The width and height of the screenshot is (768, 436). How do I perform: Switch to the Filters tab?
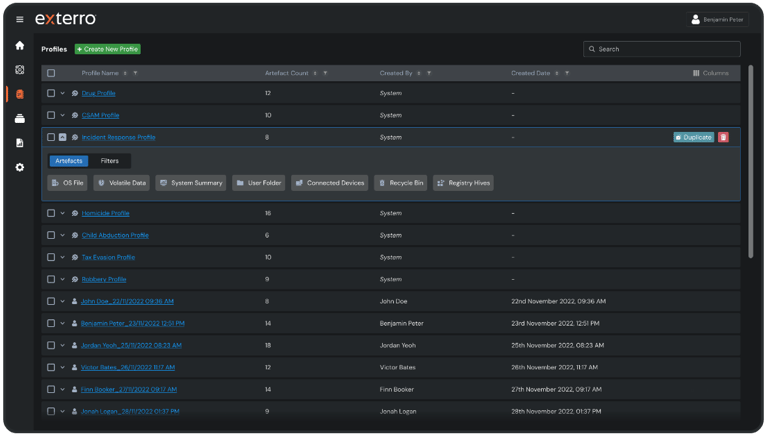point(110,160)
